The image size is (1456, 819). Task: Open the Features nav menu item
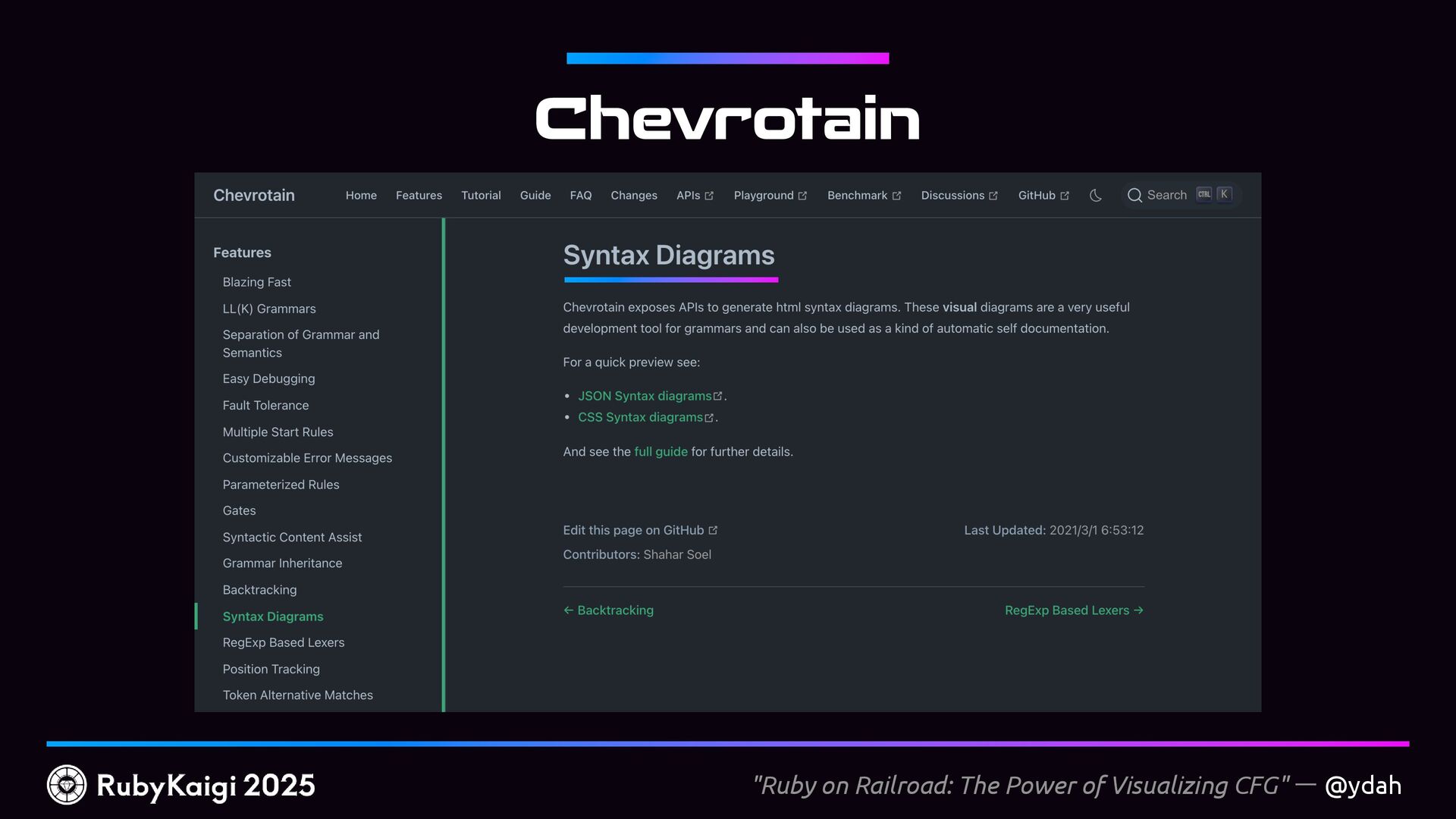point(419,196)
